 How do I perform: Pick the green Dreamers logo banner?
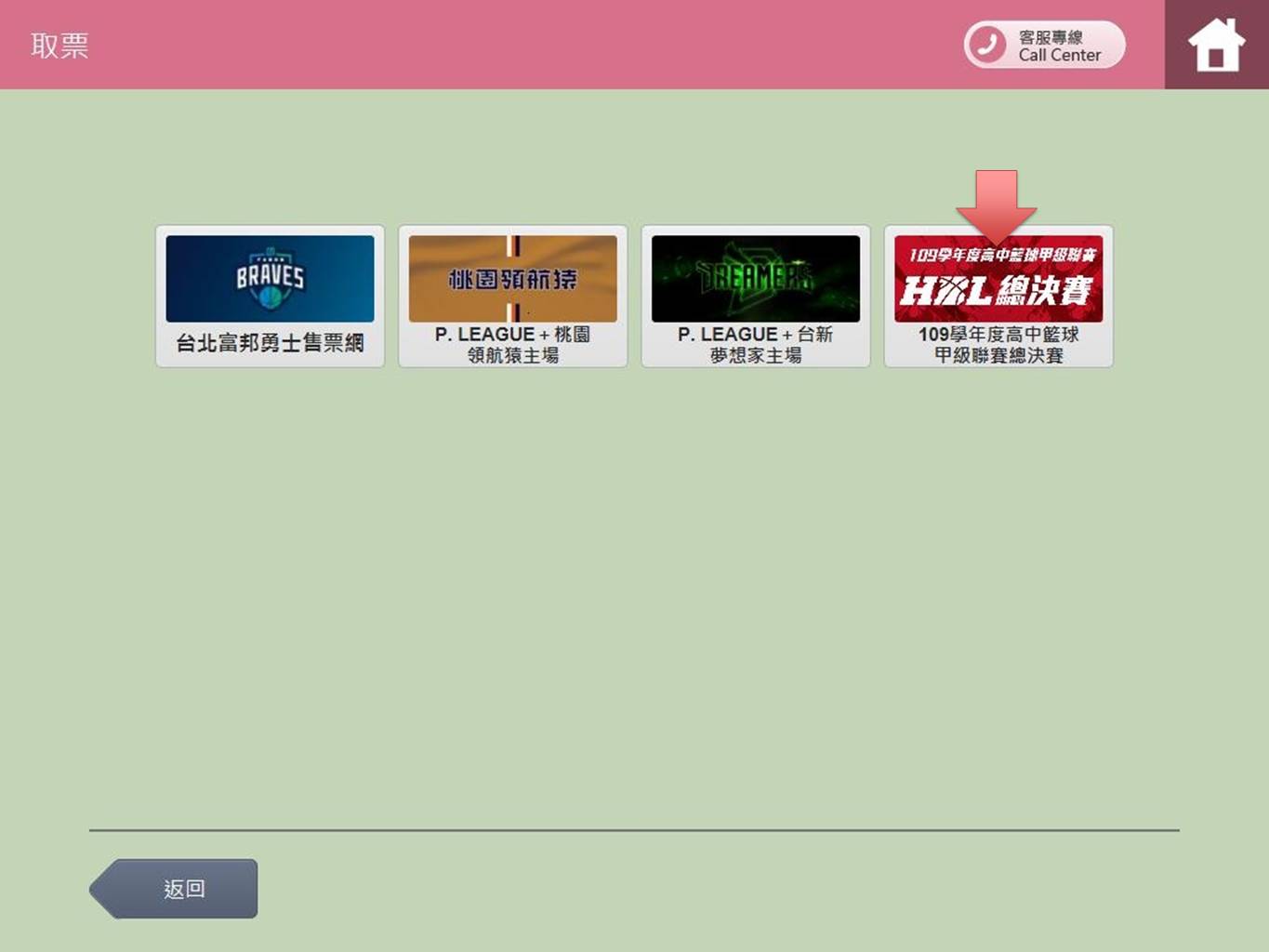[755, 279]
